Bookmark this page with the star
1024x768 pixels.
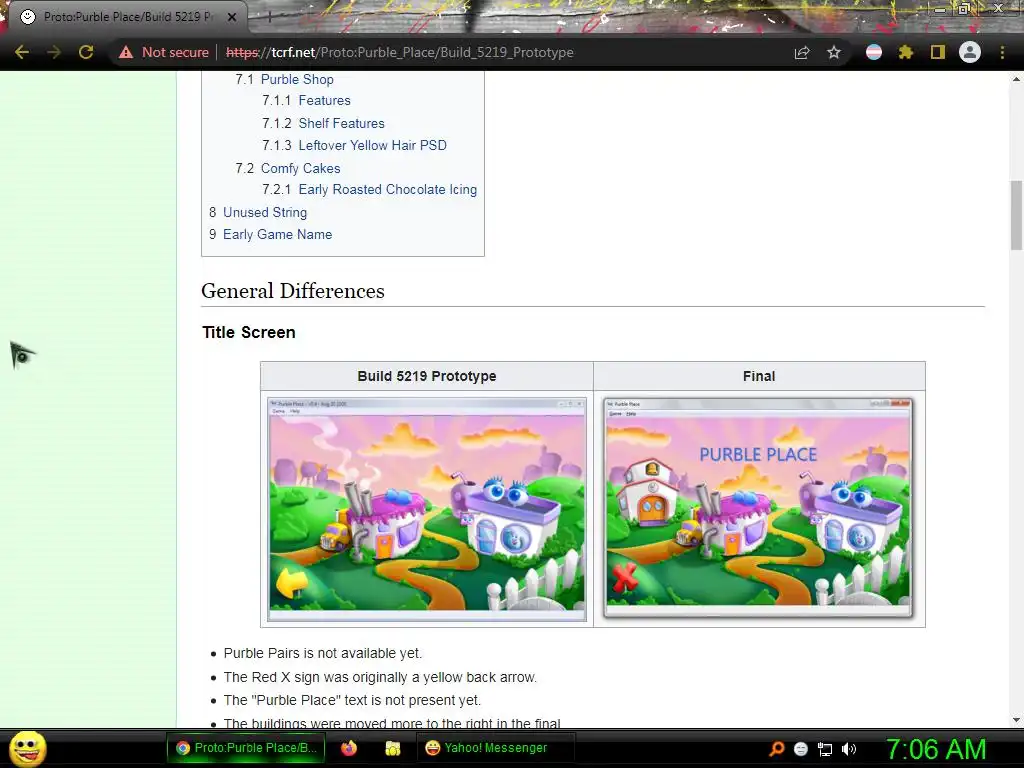click(834, 52)
